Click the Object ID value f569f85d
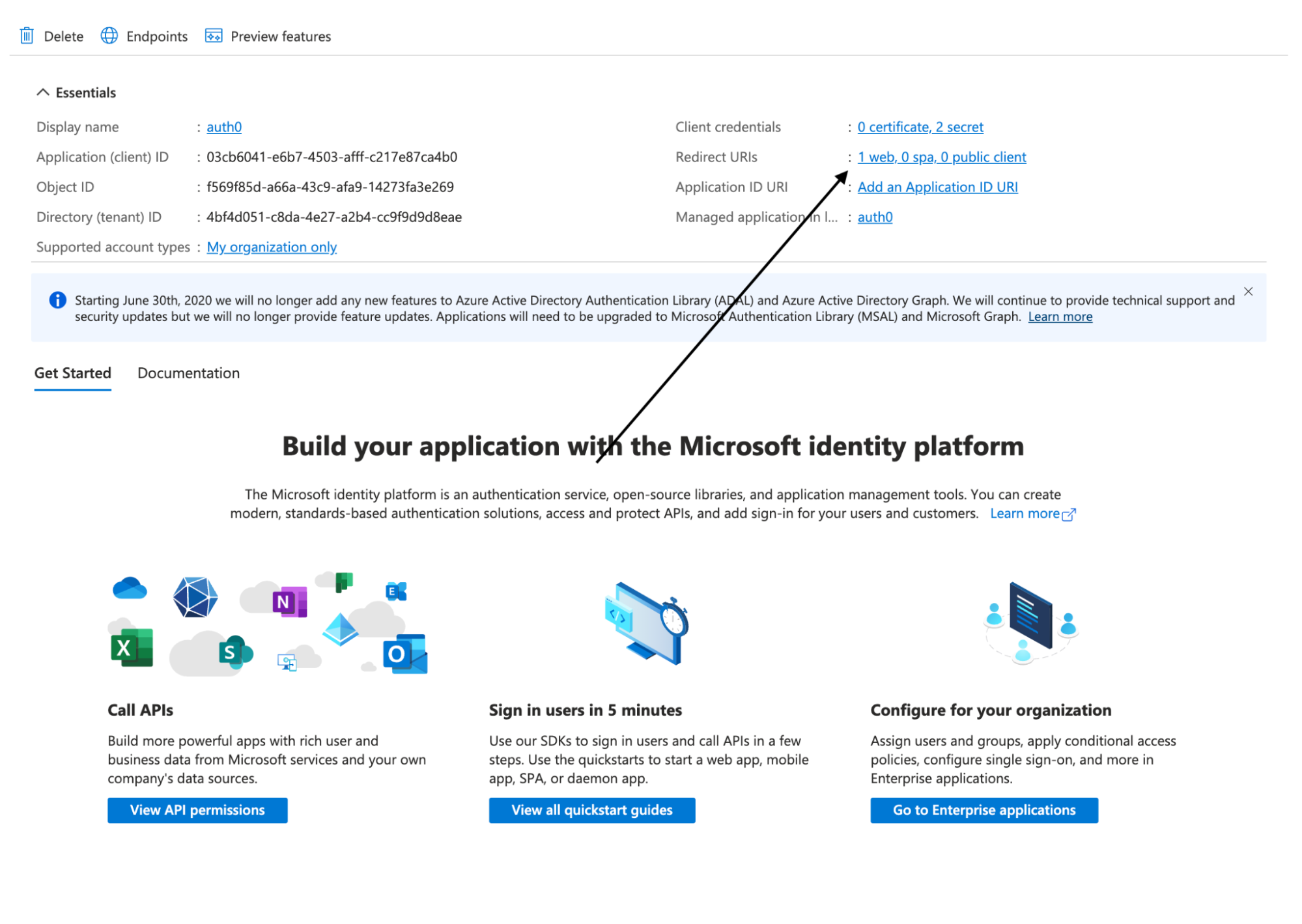1302x924 pixels. [x=330, y=188]
